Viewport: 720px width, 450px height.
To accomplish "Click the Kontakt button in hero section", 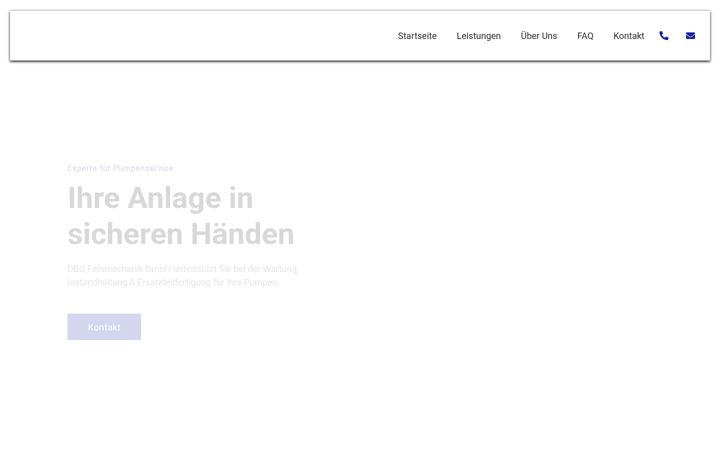I will tap(104, 327).
